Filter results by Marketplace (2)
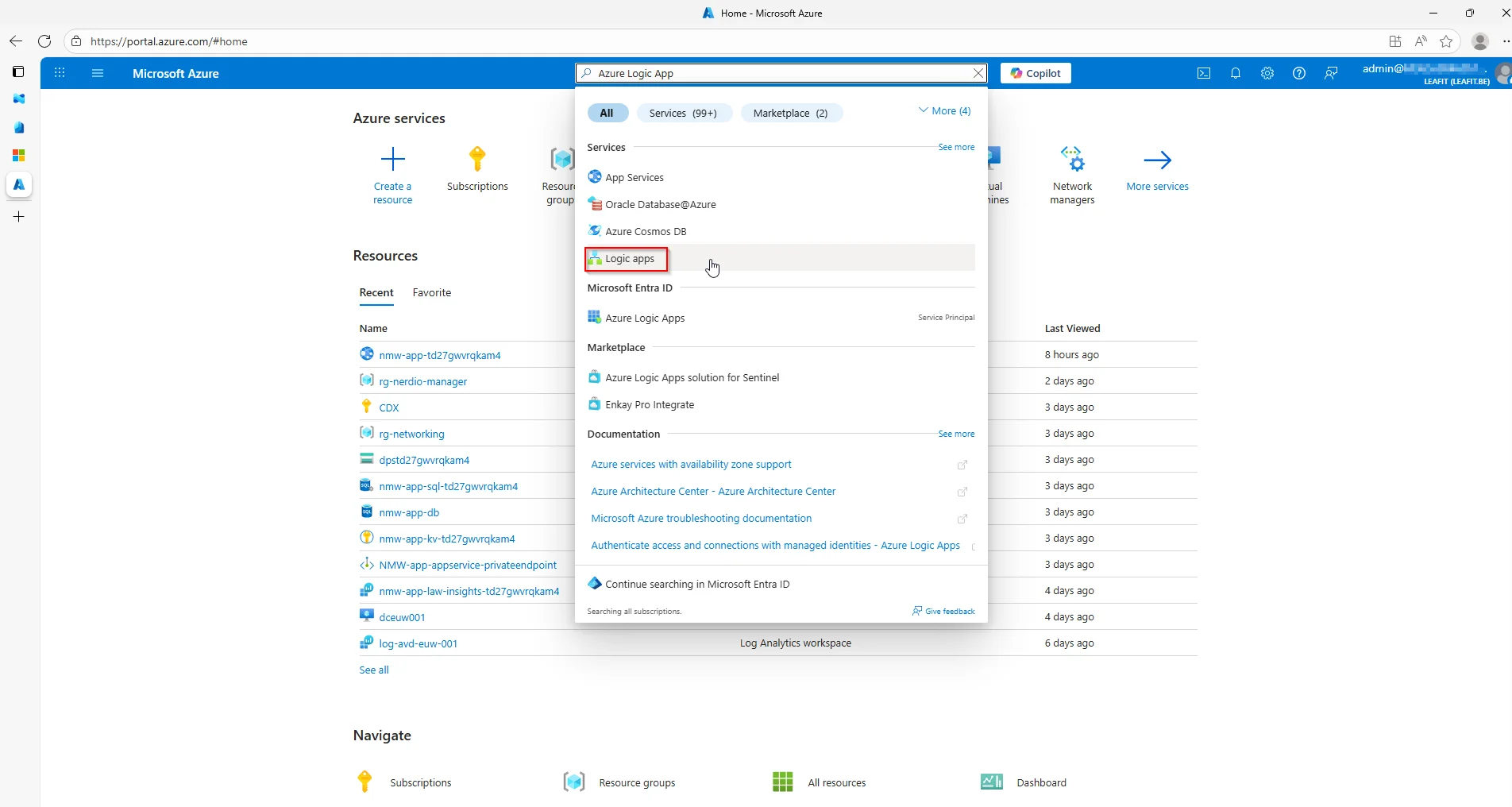Viewport: 1512px width, 807px height. pyautogui.click(x=790, y=113)
